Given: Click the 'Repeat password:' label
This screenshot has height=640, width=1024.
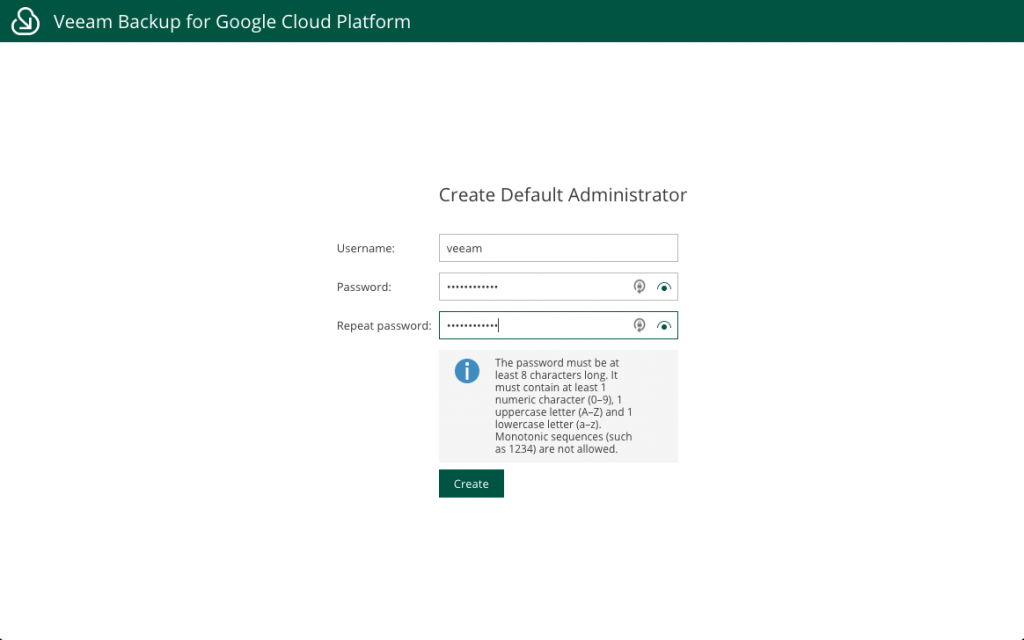Looking at the screenshot, I should click(x=384, y=325).
